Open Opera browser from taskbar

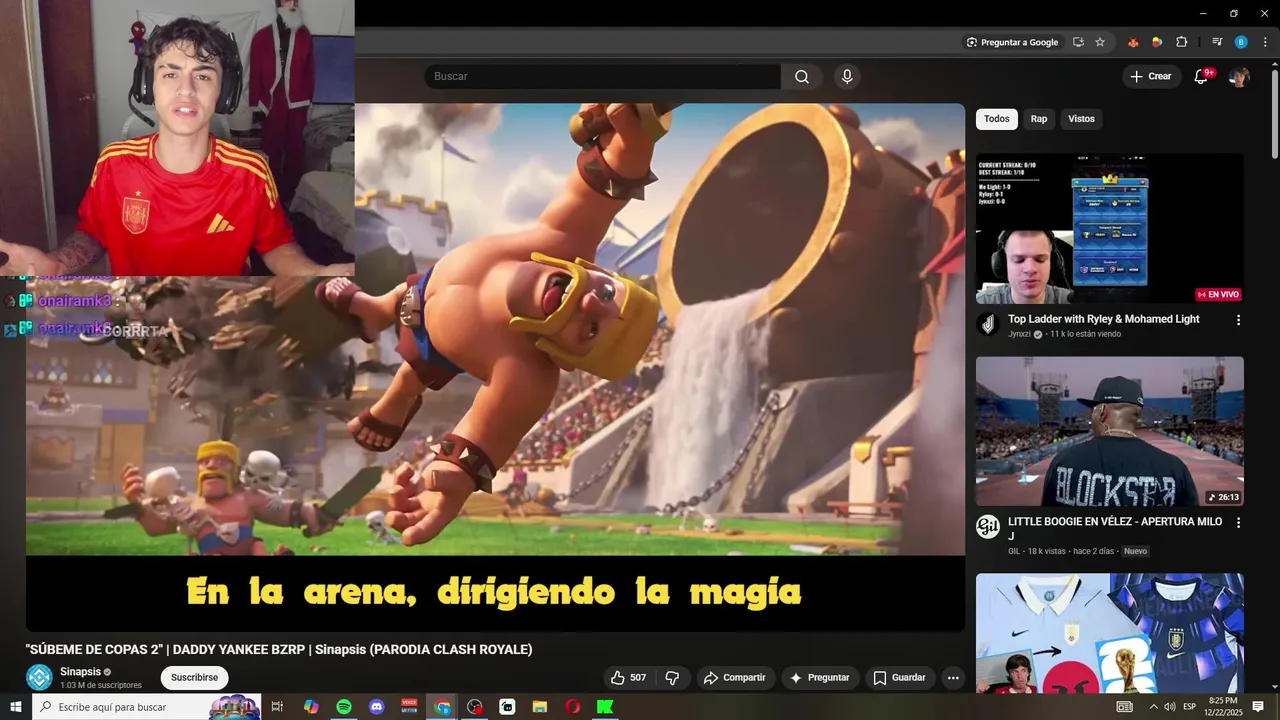(572, 707)
